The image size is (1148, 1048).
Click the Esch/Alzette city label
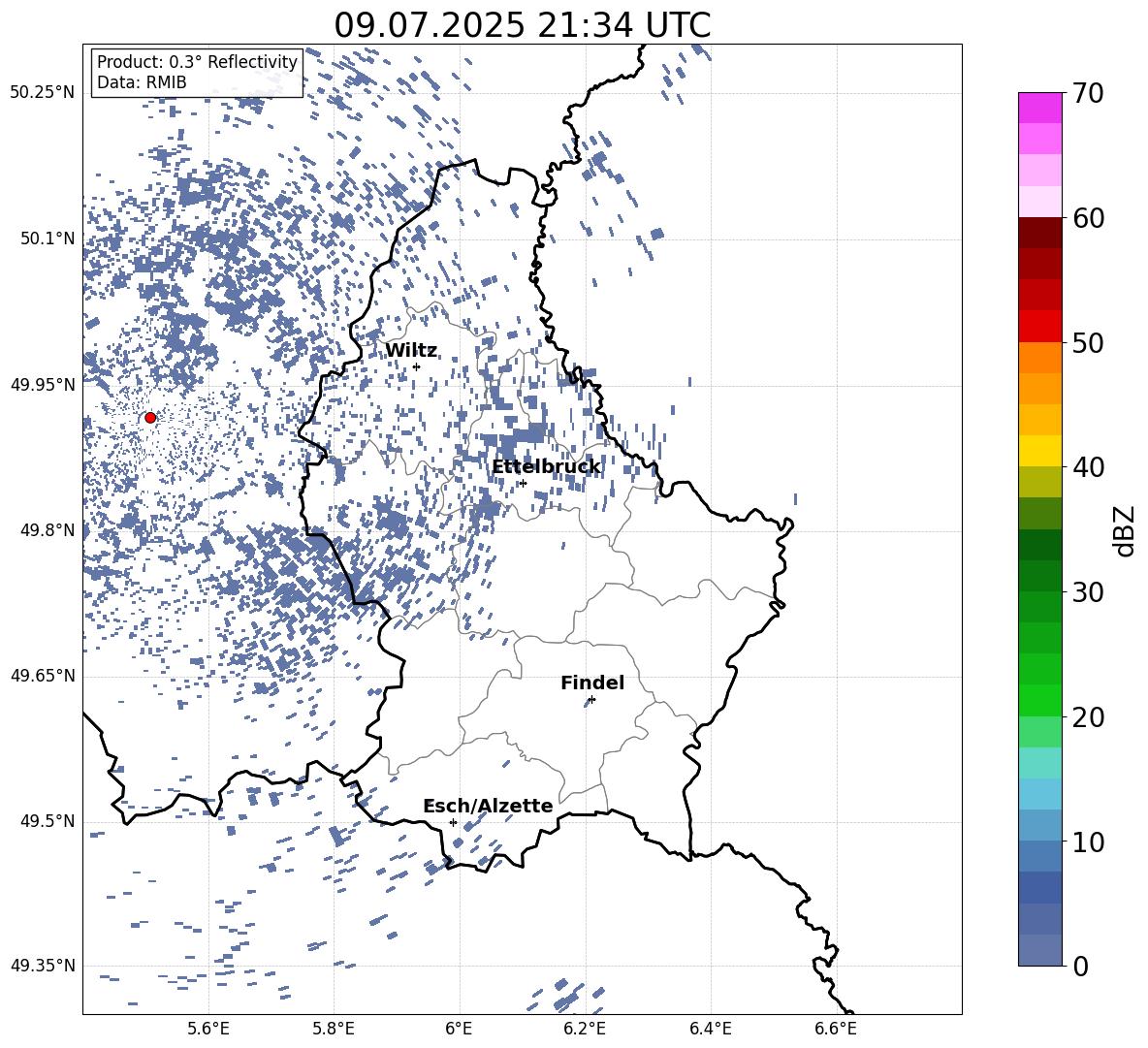coord(488,806)
